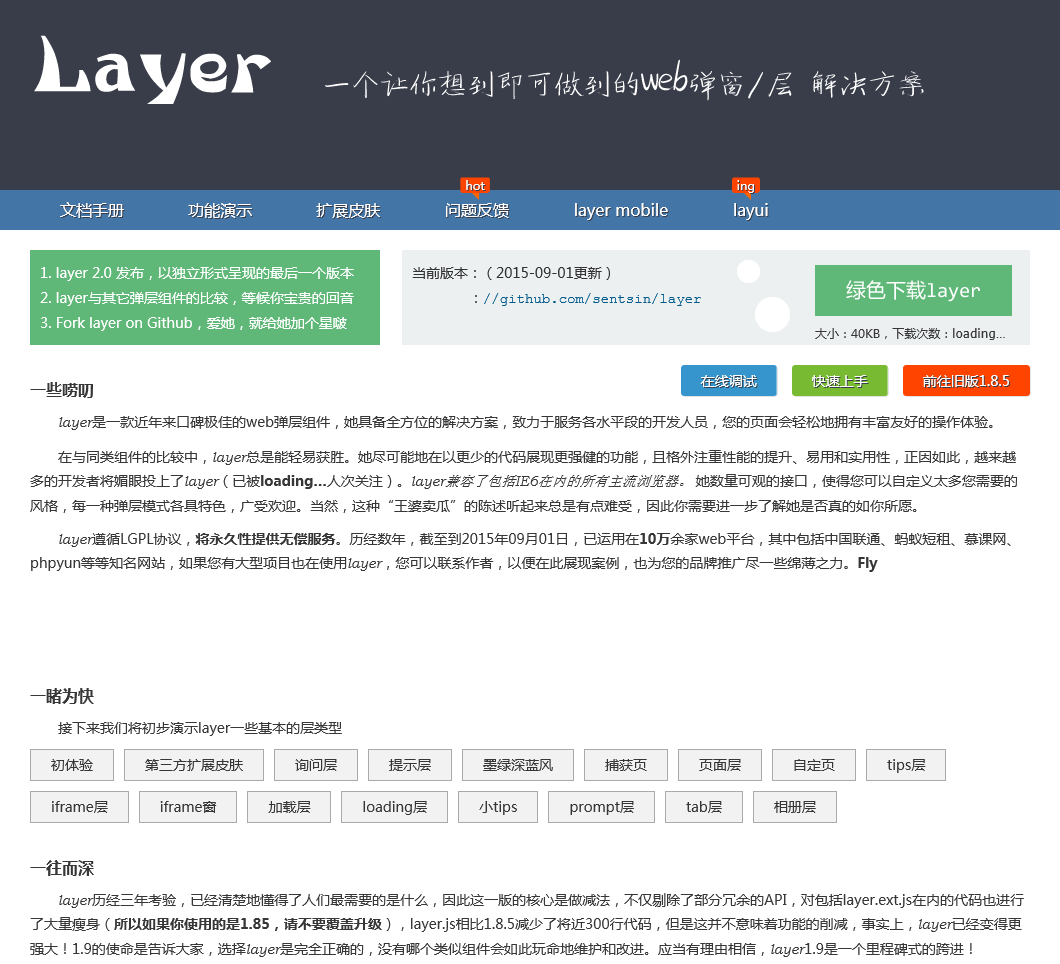Run the 加载层 demo button
Viewport: 1060px width, 964px height.
tap(289, 807)
